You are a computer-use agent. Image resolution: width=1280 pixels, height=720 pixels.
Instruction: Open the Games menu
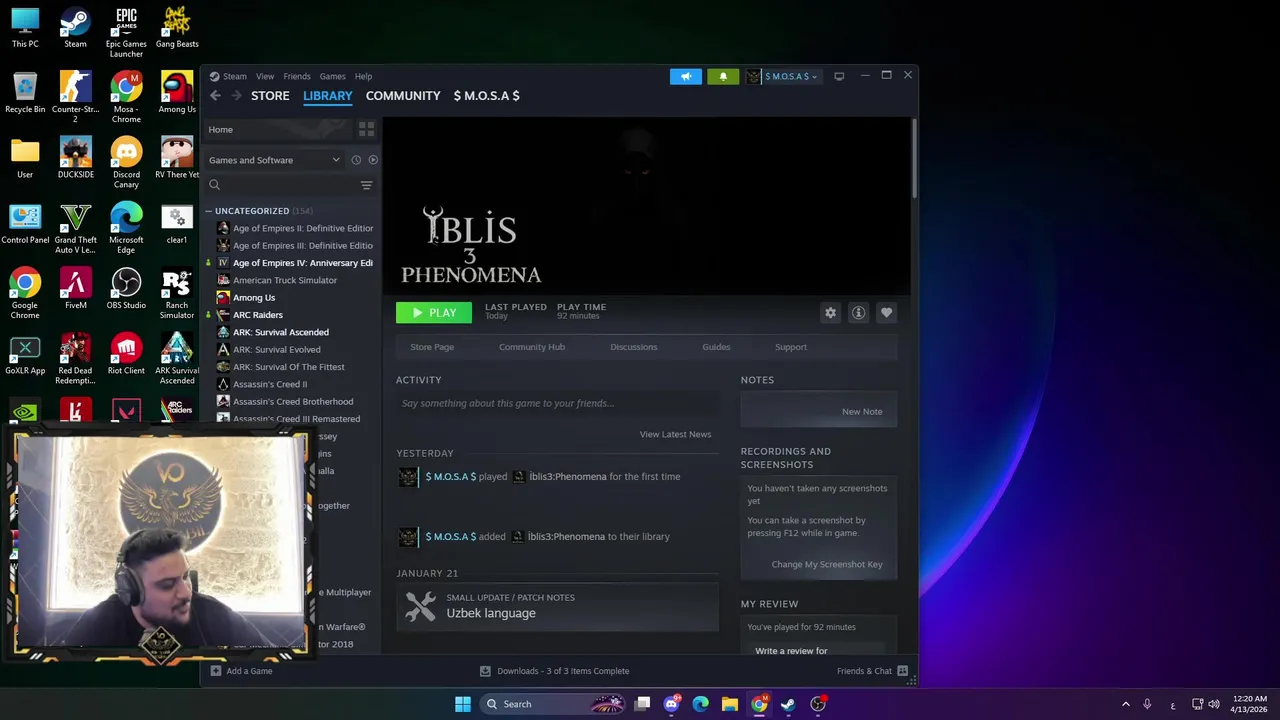point(332,76)
